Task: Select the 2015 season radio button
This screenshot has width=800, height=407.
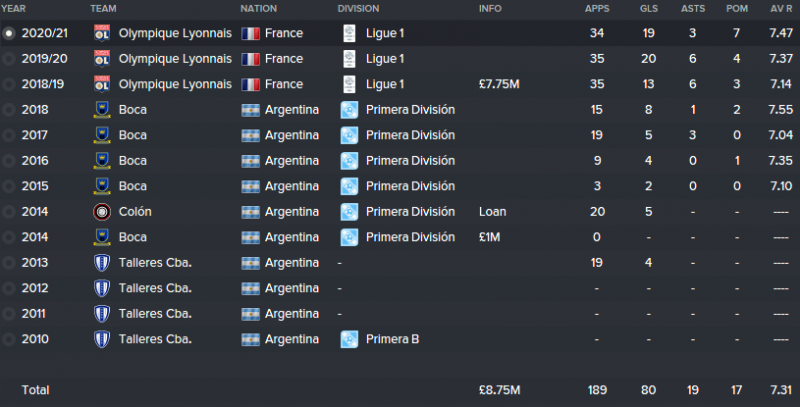Action: pyautogui.click(x=9, y=186)
